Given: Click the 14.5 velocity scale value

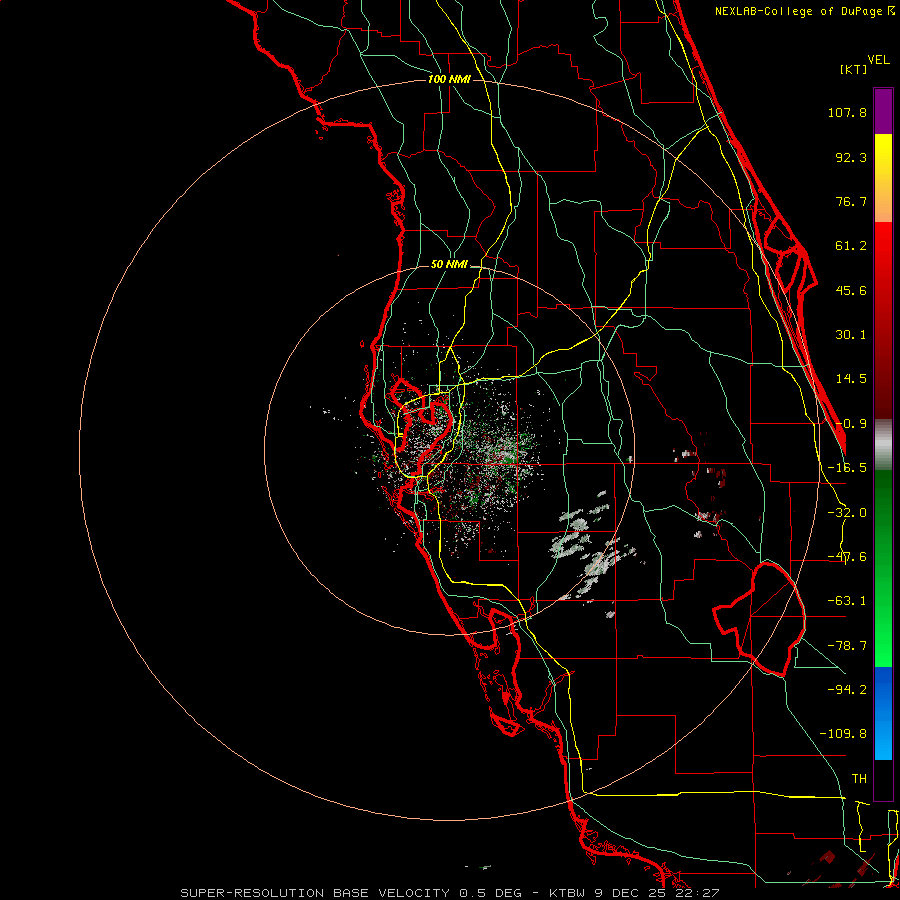Looking at the screenshot, I should 851,379.
